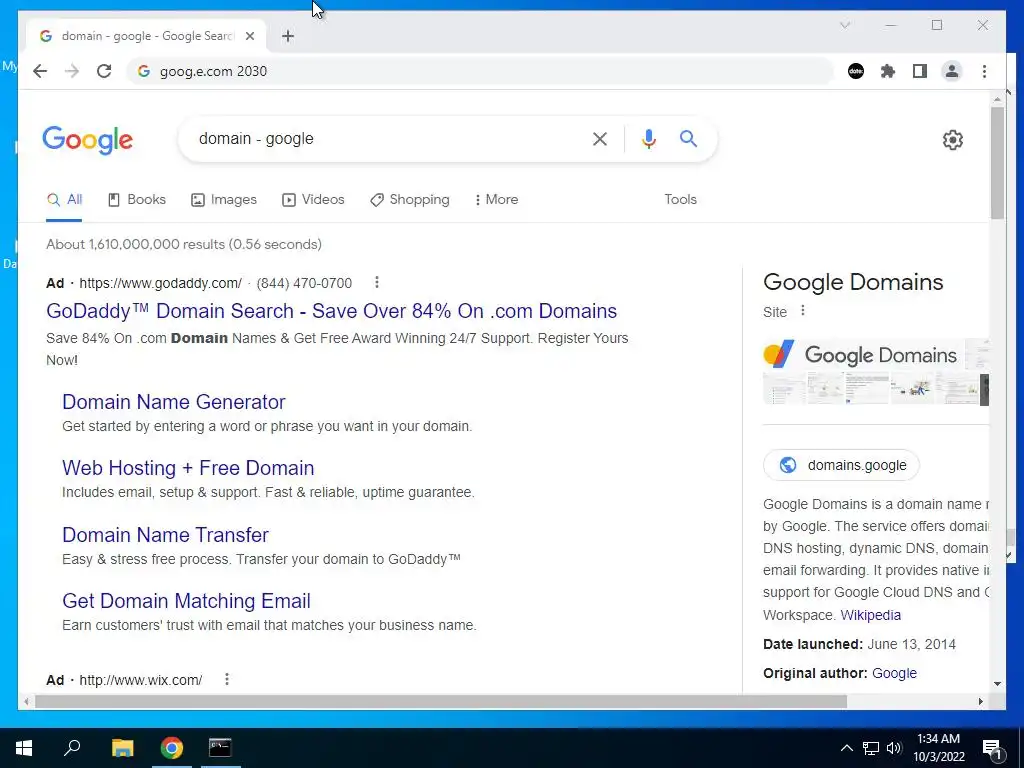
Task: Go back with the browser back arrow
Action: pos(40,71)
